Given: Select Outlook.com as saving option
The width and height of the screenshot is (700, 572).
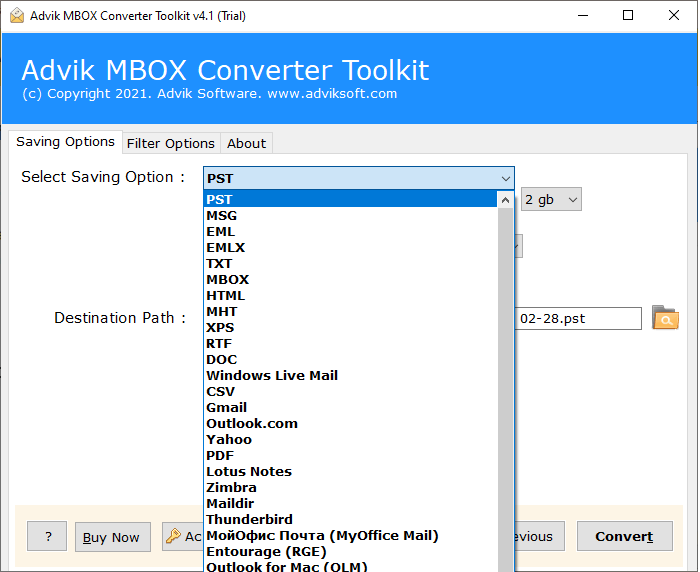Looking at the screenshot, I should tap(350, 423).
